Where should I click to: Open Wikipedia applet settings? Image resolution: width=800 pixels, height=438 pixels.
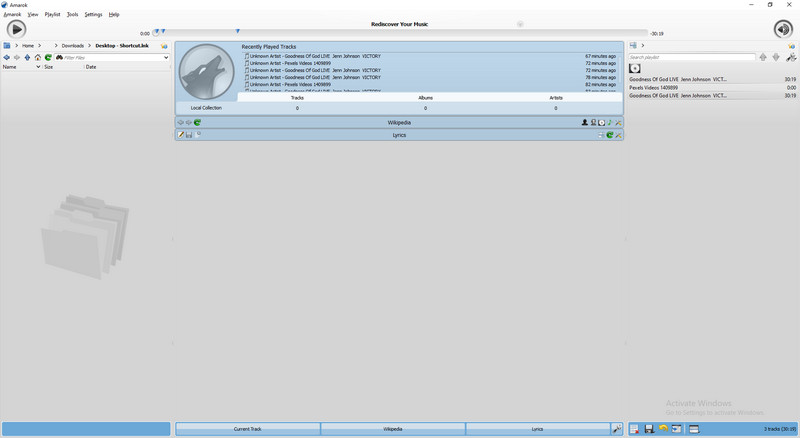click(x=618, y=123)
